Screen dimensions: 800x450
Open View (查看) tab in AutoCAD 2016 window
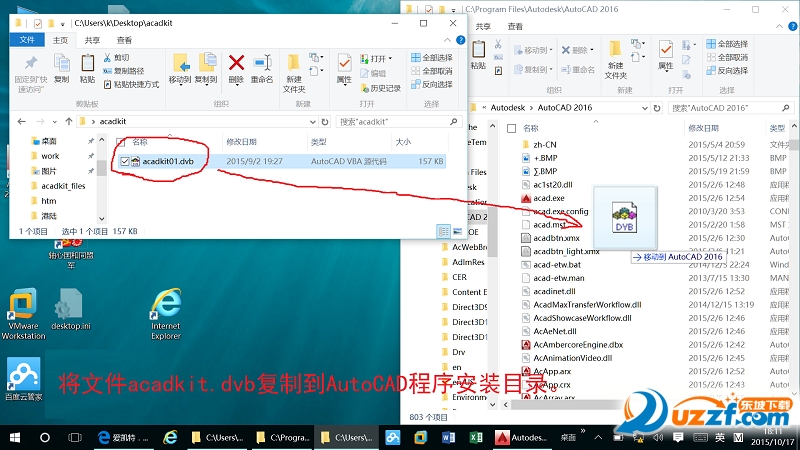(x=515, y=27)
